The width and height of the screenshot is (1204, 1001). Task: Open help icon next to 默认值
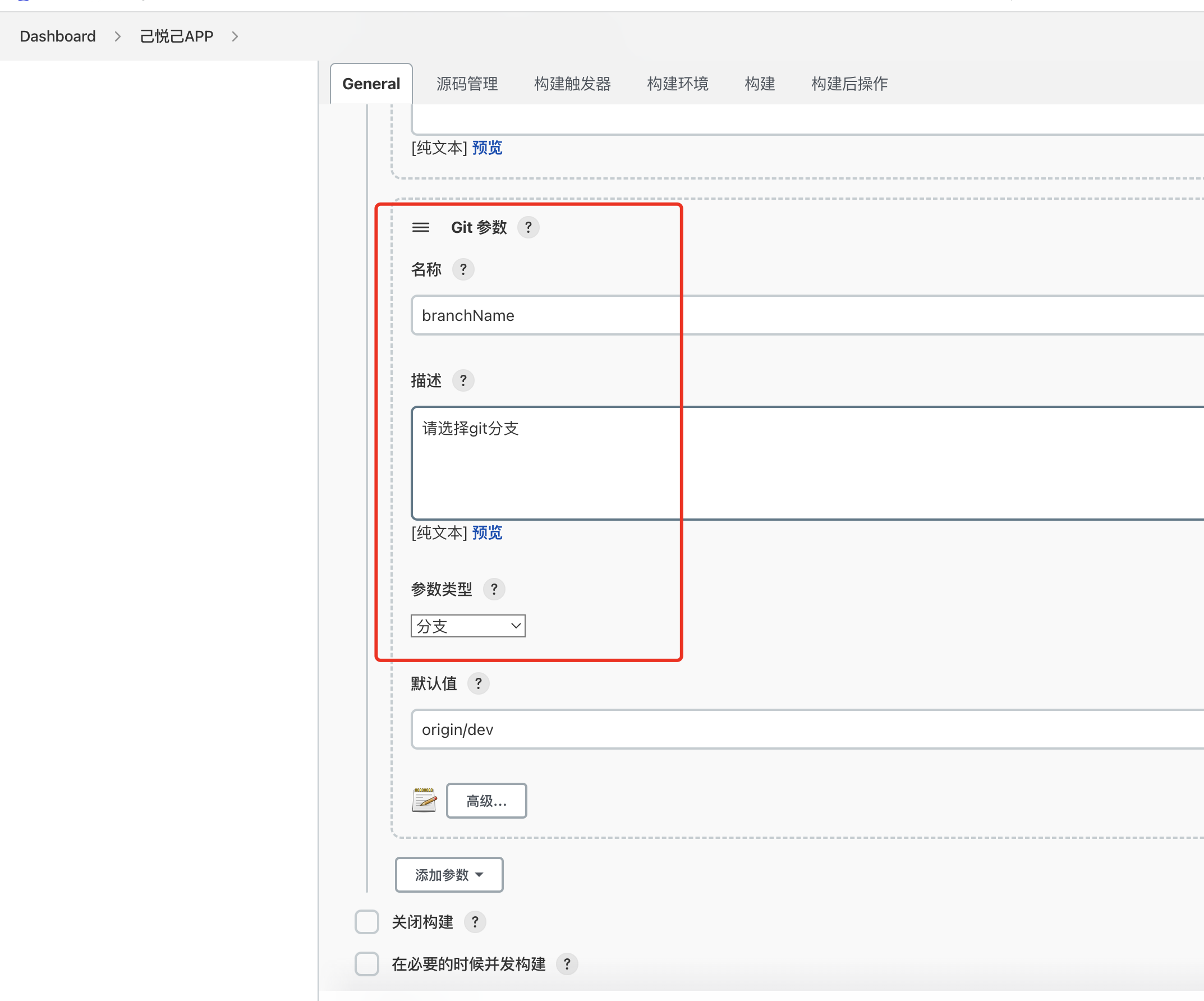(478, 683)
